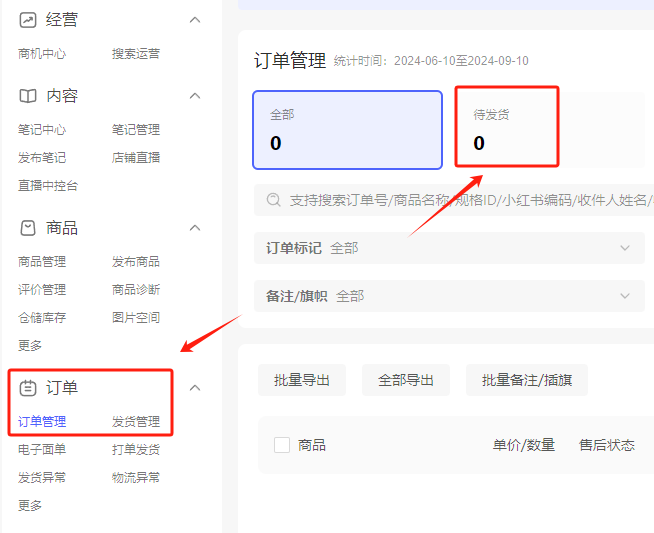Click 更多 under 订单 section
654x533 pixels.
30,505
